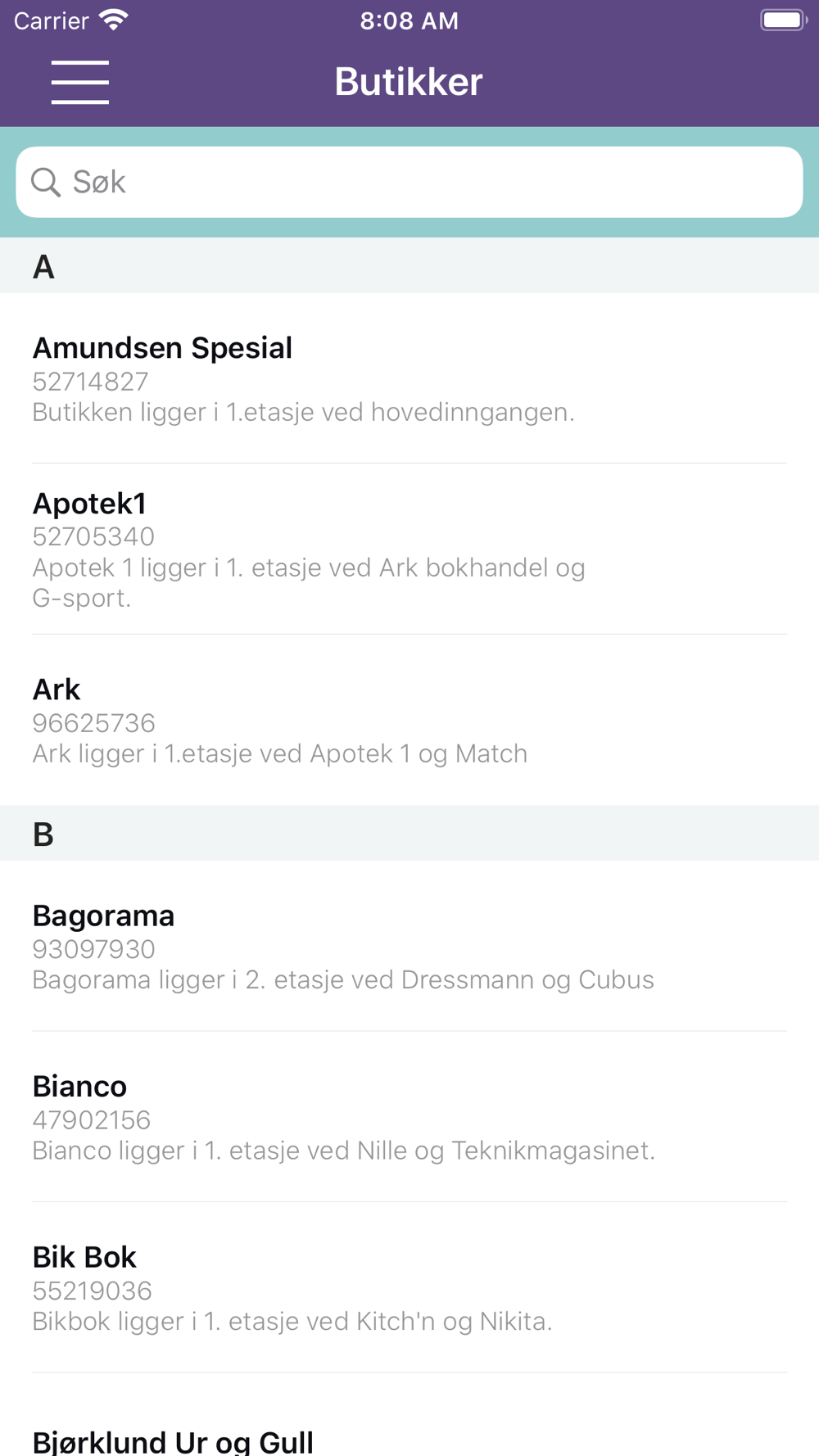Tap Ark phone number 96625736
819x1456 pixels.
pyautogui.click(x=93, y=723)
